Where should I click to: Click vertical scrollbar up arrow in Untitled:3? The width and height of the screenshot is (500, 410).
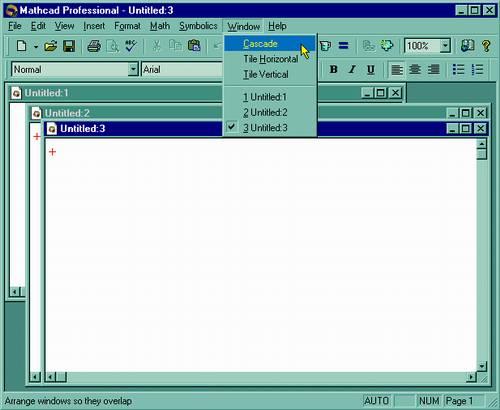click(481, 144)
